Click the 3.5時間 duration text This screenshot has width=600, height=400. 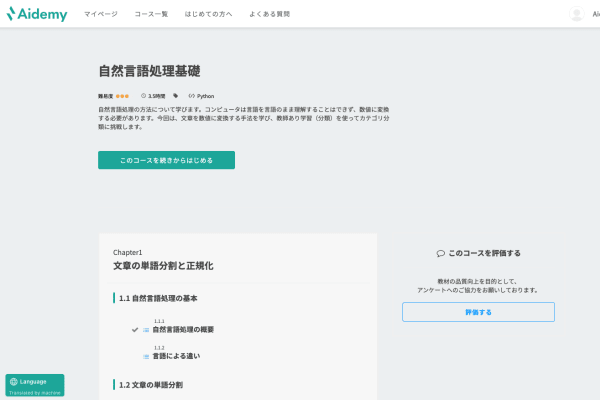click(x=157, y=96)
